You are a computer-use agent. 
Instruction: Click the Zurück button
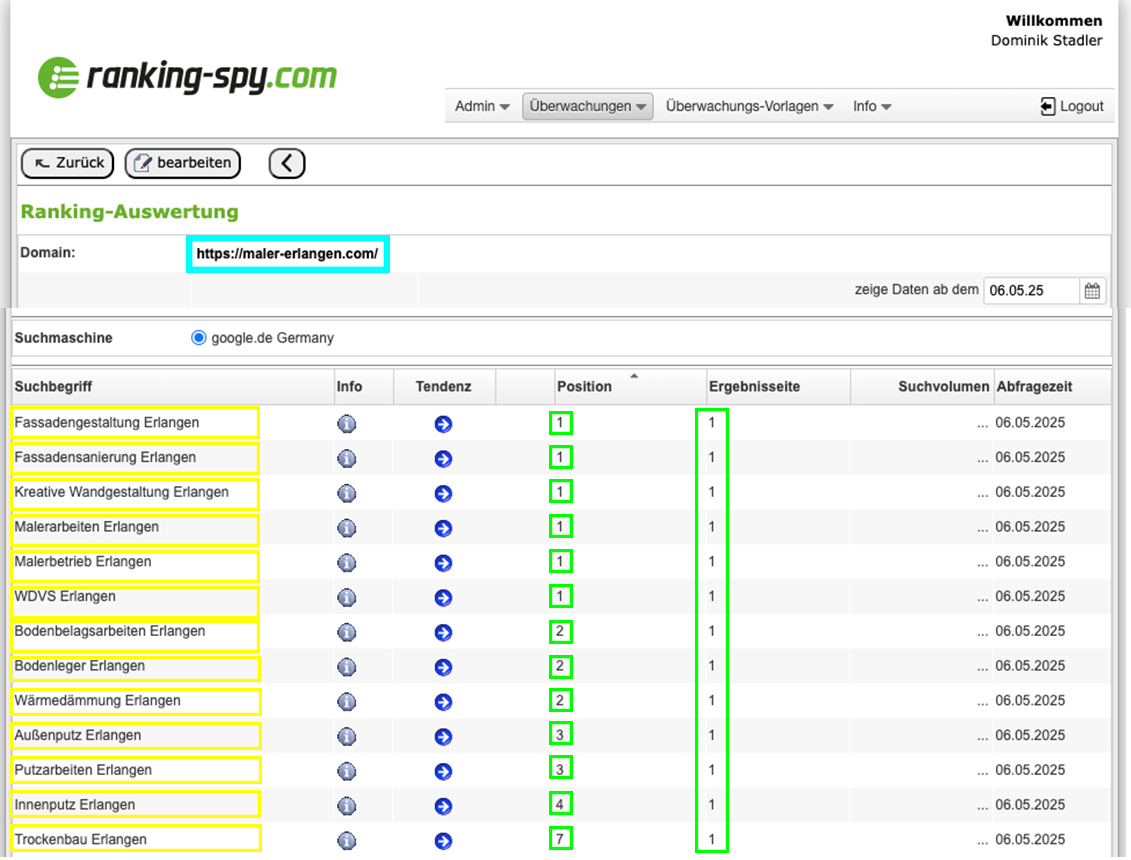(x=68, y=163)
